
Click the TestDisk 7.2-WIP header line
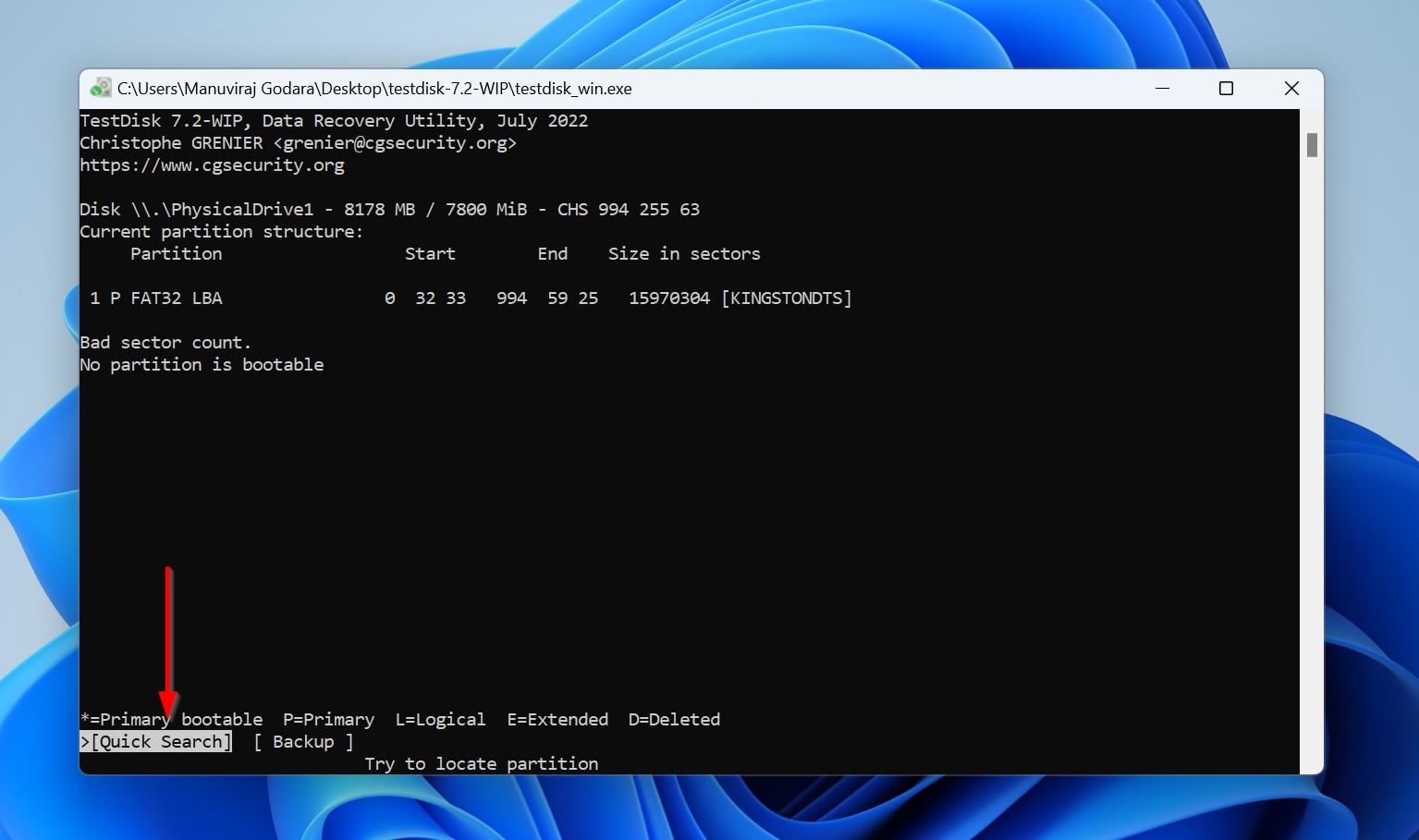click(334, 121)
